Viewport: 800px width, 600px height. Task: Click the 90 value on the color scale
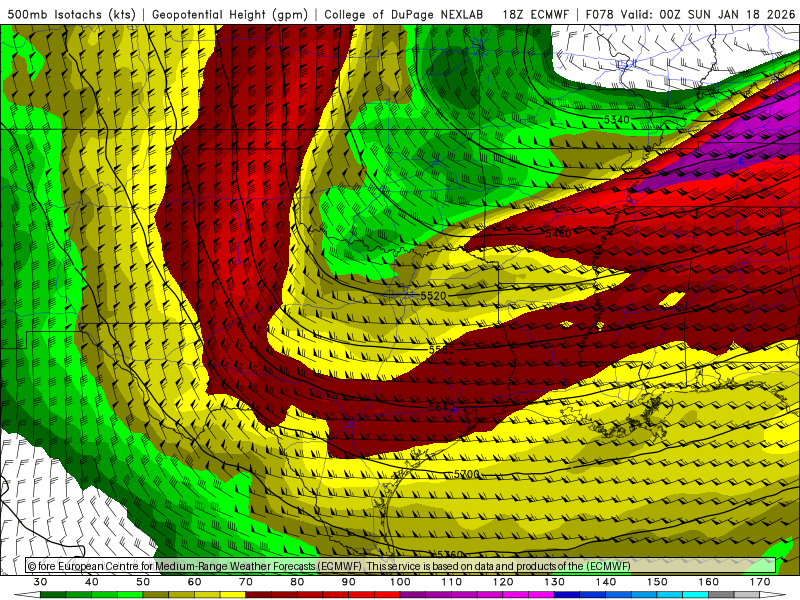pos(349,582)
